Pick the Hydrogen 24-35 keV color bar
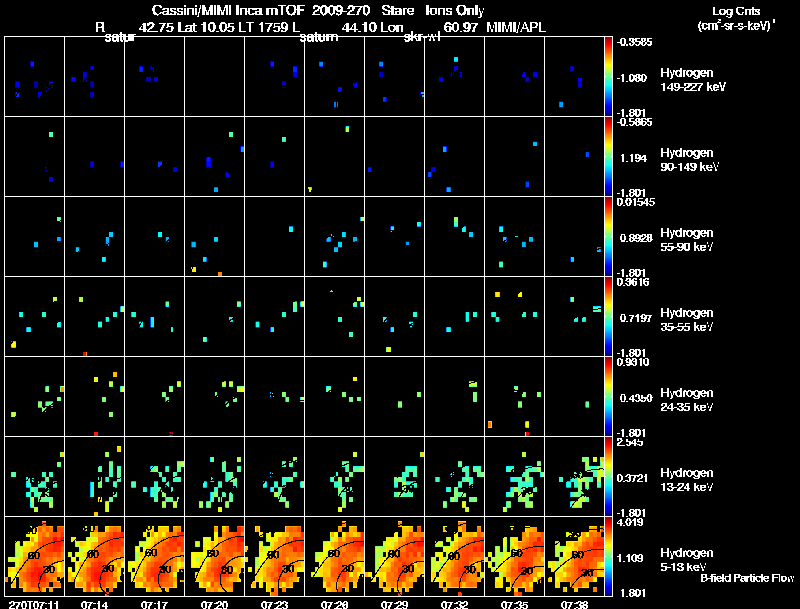Image resolution: width=800 pixels, height=609 pixels. (x=608, y=396)
